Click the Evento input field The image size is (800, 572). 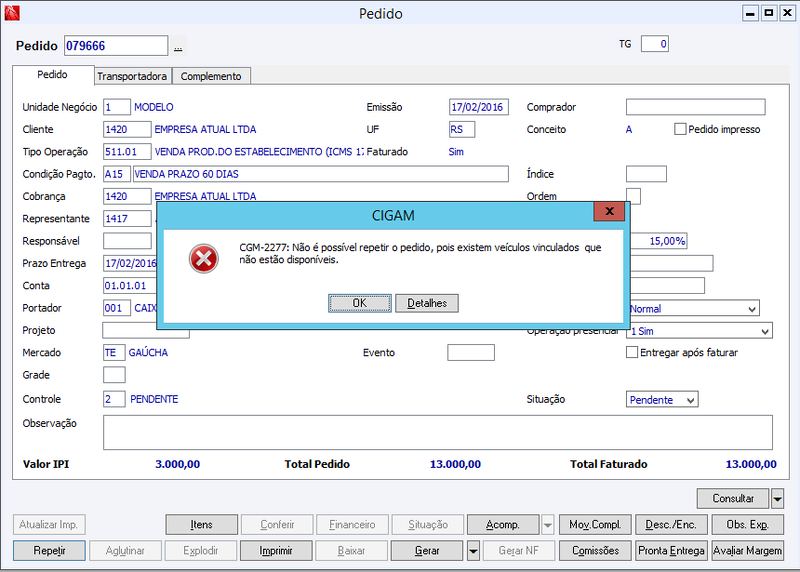(471, 353)
